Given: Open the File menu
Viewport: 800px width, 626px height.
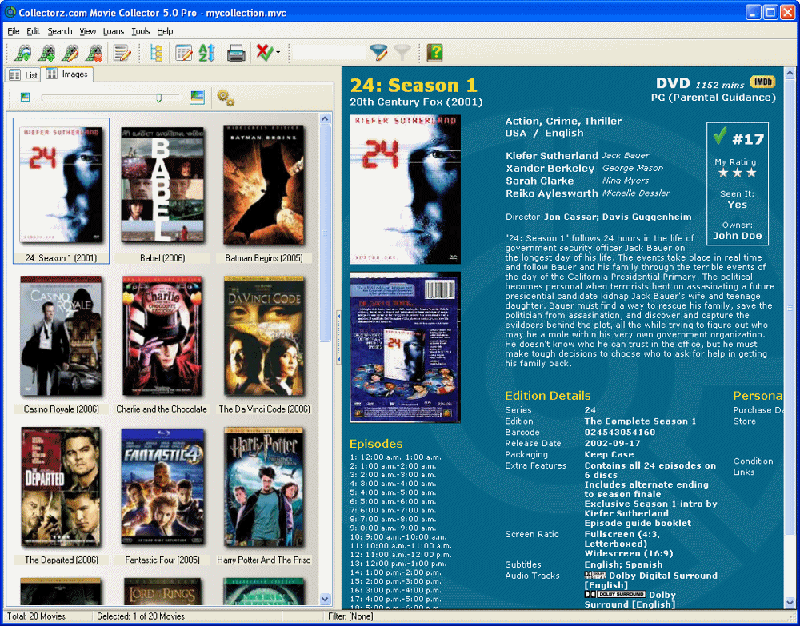Looking at the screenshot, I should [x=13, y=31].
